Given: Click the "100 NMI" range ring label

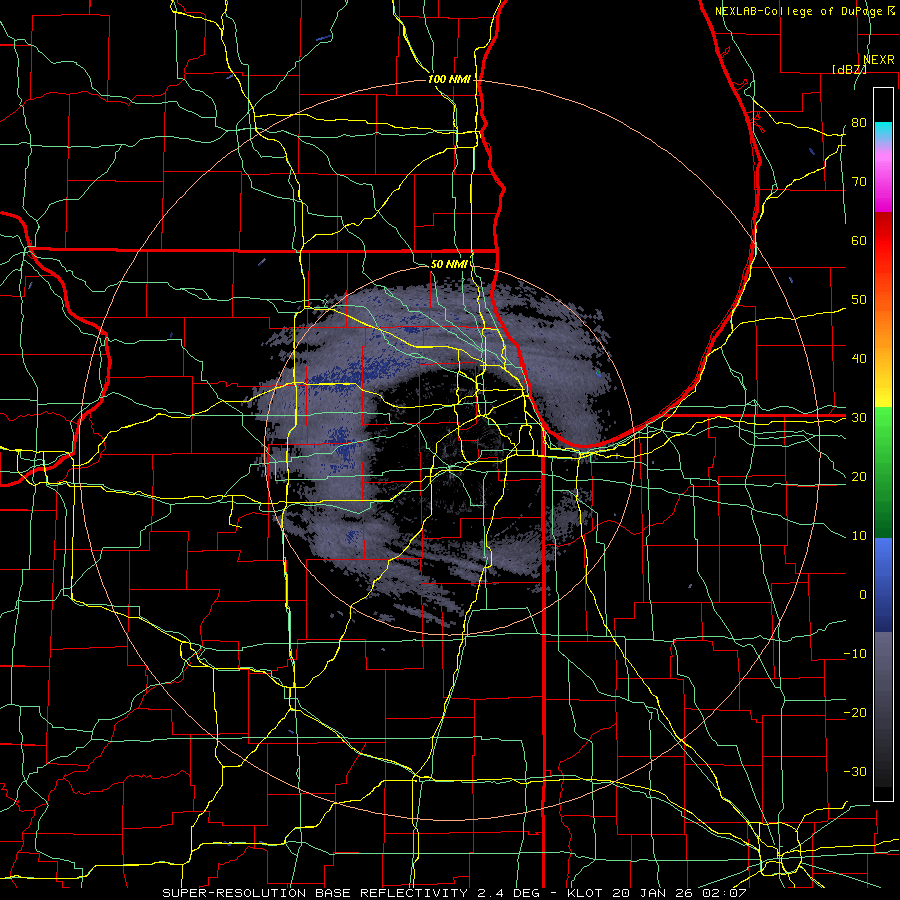Looking at the screenshot, I should (449, 79).
